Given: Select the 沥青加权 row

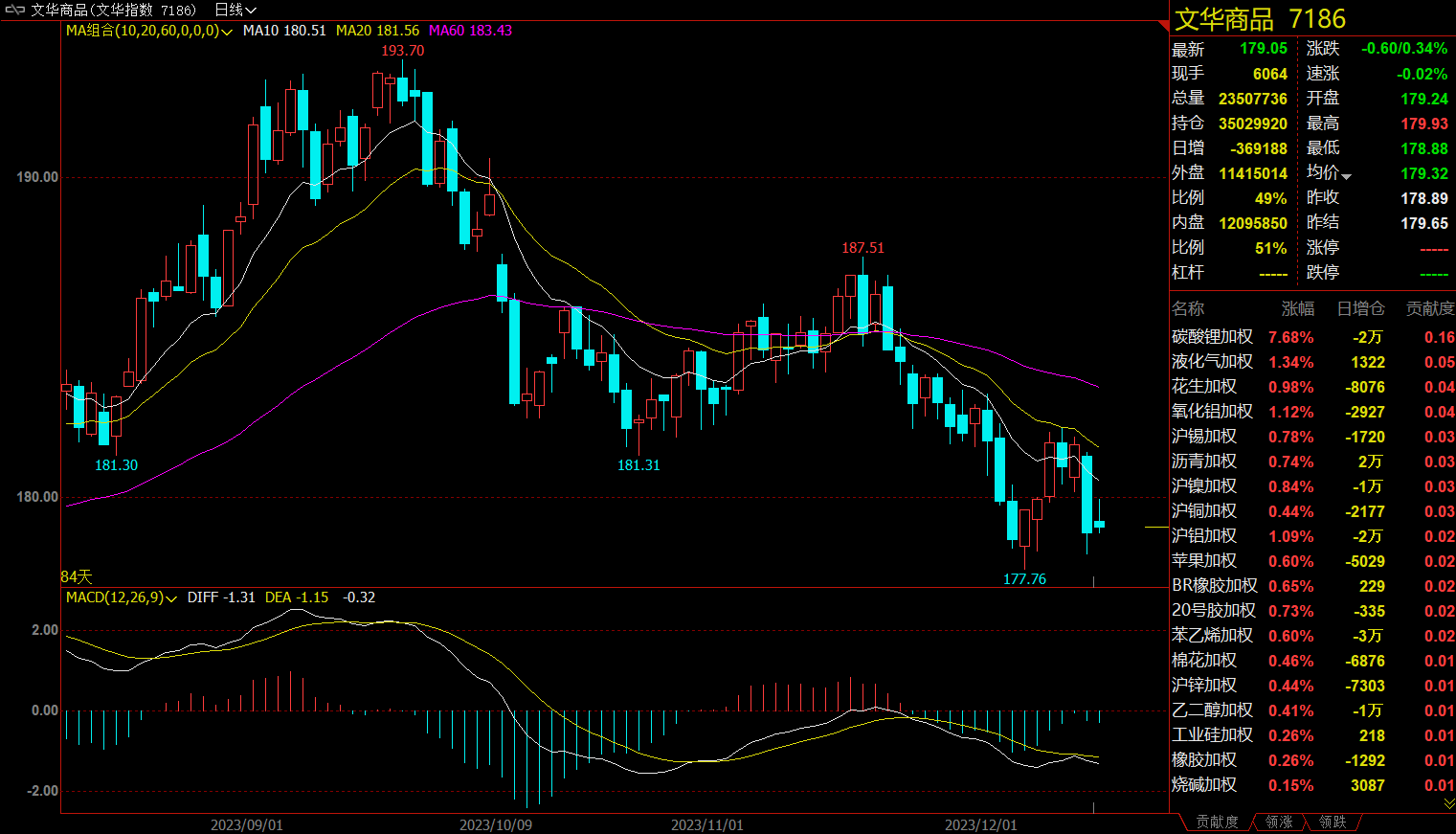Looking at the screenshot, I should (x=1312, y=462).
